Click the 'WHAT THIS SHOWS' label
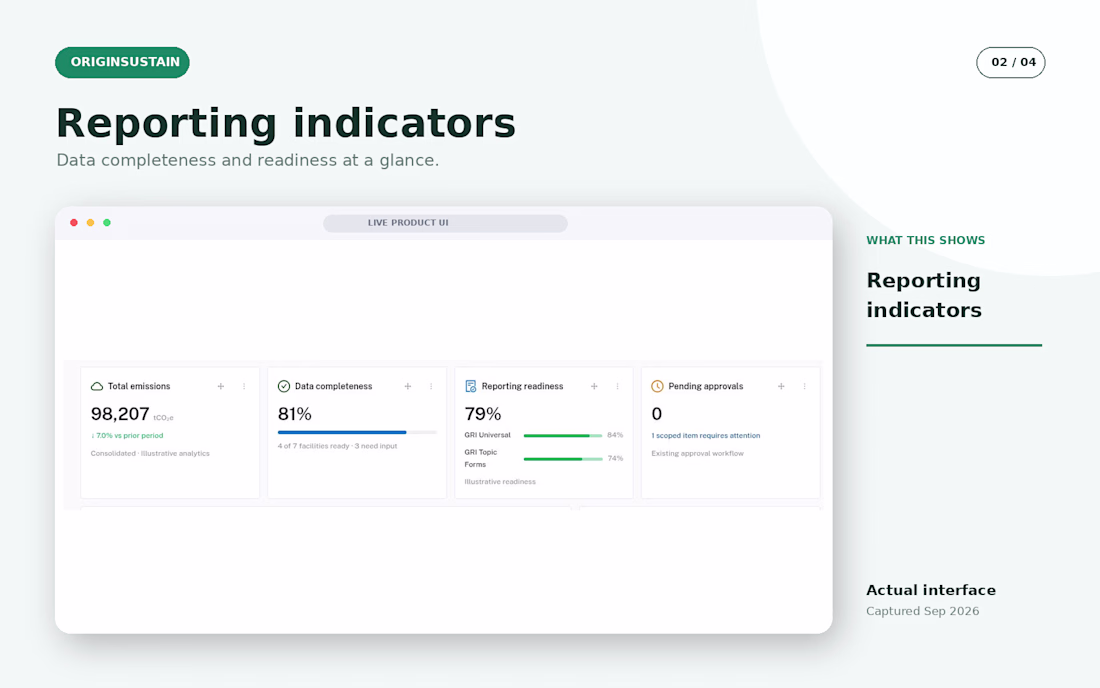 coord(925,241)
